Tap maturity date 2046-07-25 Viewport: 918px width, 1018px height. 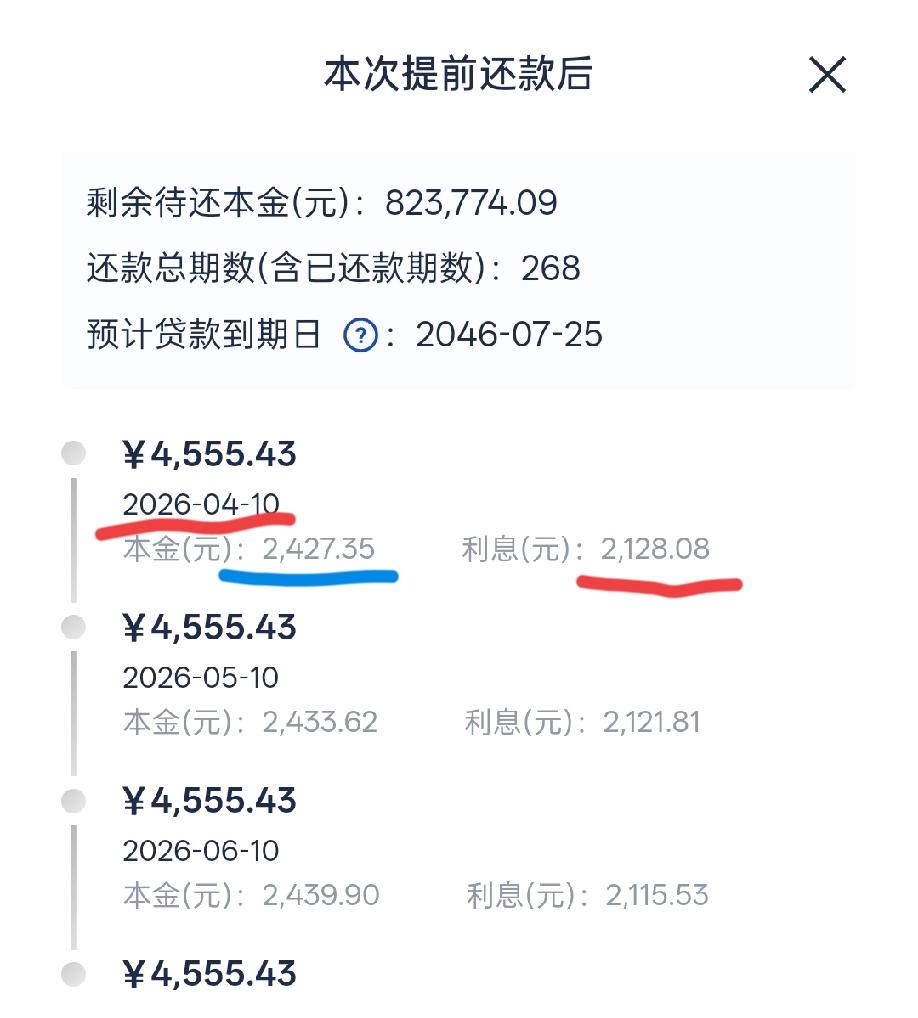click(509, 334)
